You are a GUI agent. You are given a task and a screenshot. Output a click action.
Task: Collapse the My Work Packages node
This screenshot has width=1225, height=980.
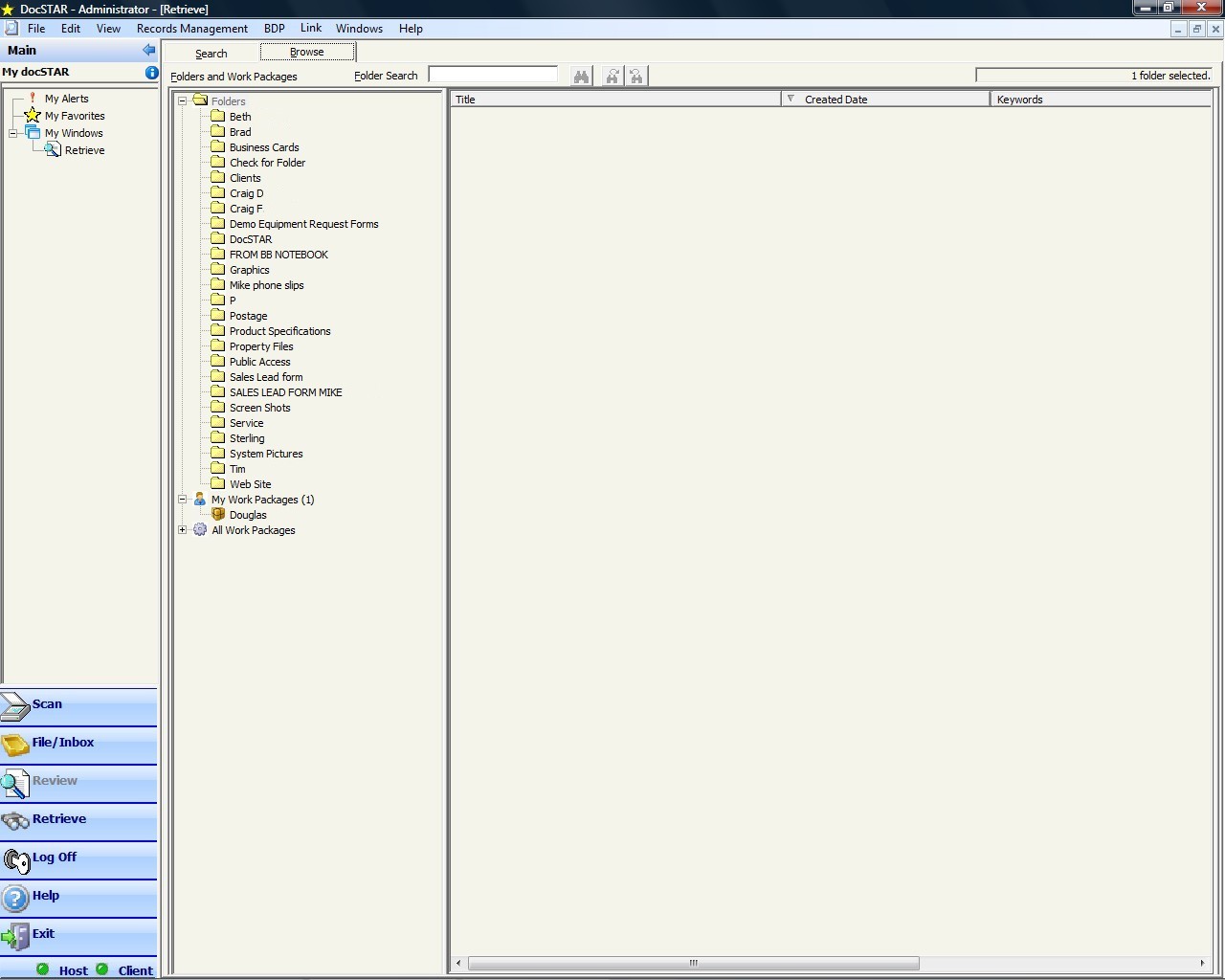click(182, 499)
